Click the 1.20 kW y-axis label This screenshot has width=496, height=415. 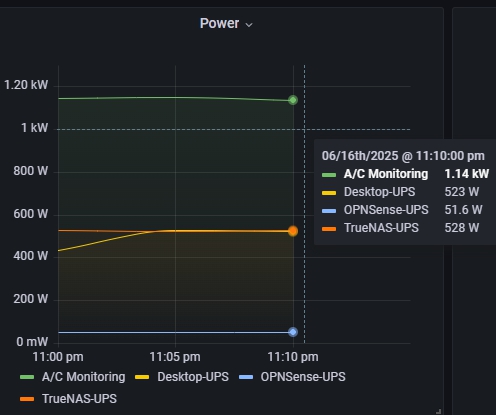[26, 85]
